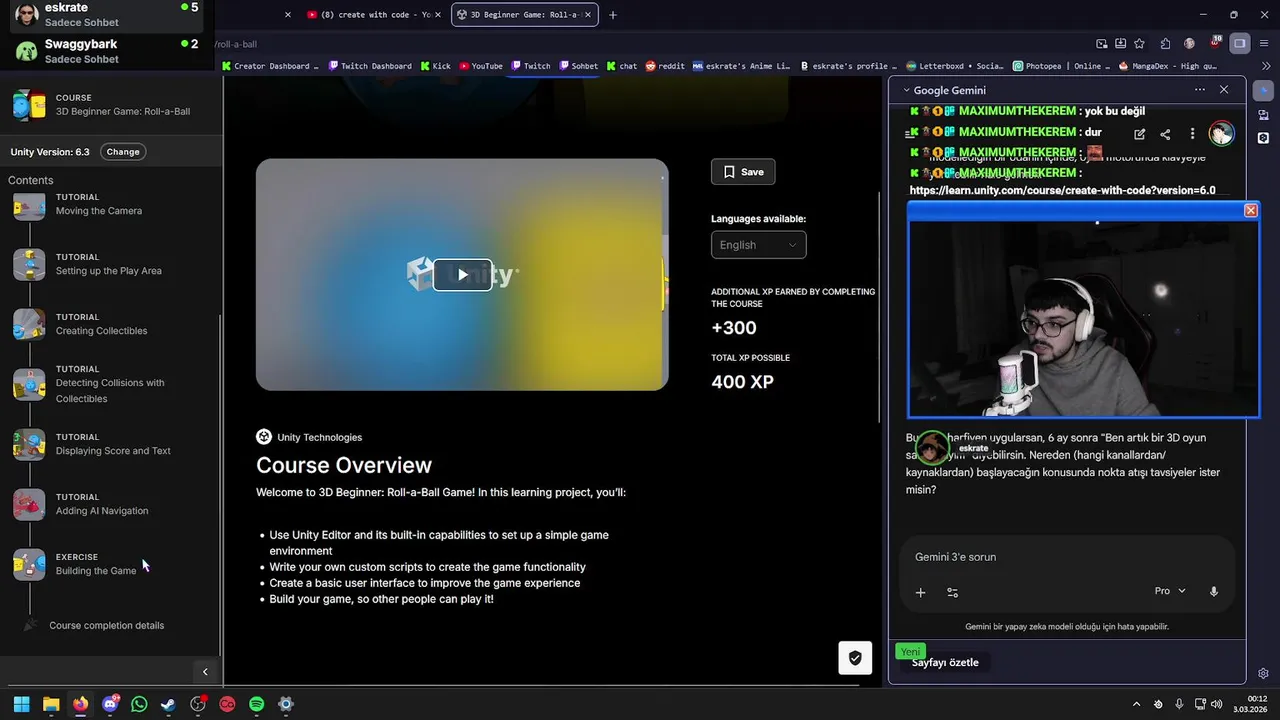Viewport: 1280px width, 720px height.
Task: Collapse the Google Gemini panel chevron
Action: [x=907, y=90]
